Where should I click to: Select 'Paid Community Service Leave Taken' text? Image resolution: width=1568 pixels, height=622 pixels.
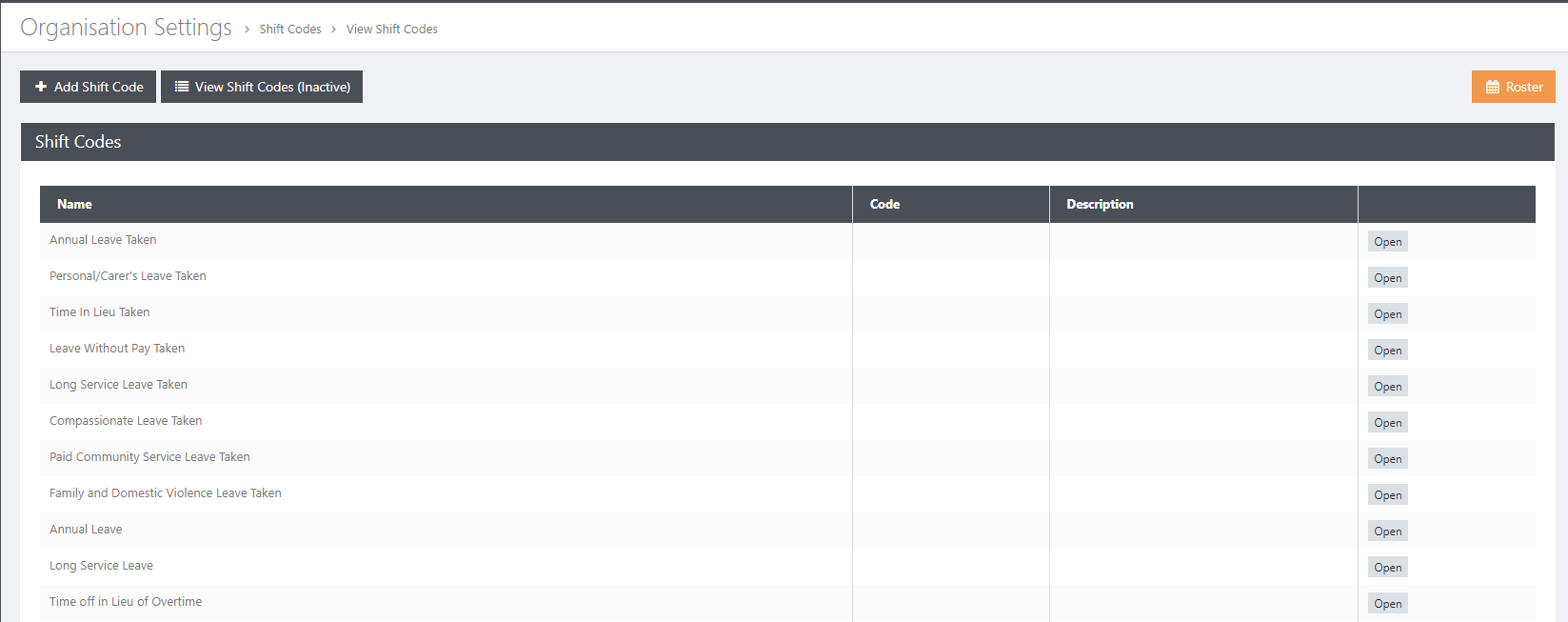click(149, 457)
